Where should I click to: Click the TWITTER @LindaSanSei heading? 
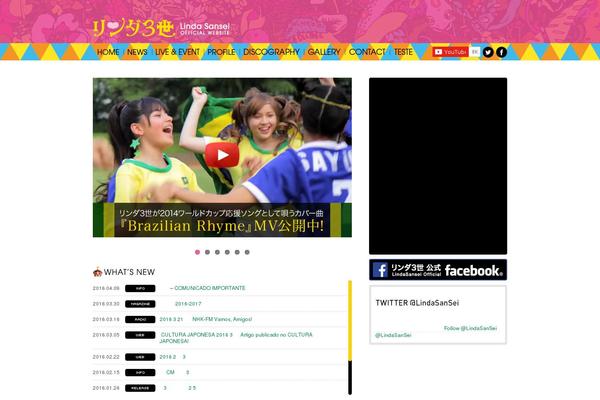click(417, 303)
